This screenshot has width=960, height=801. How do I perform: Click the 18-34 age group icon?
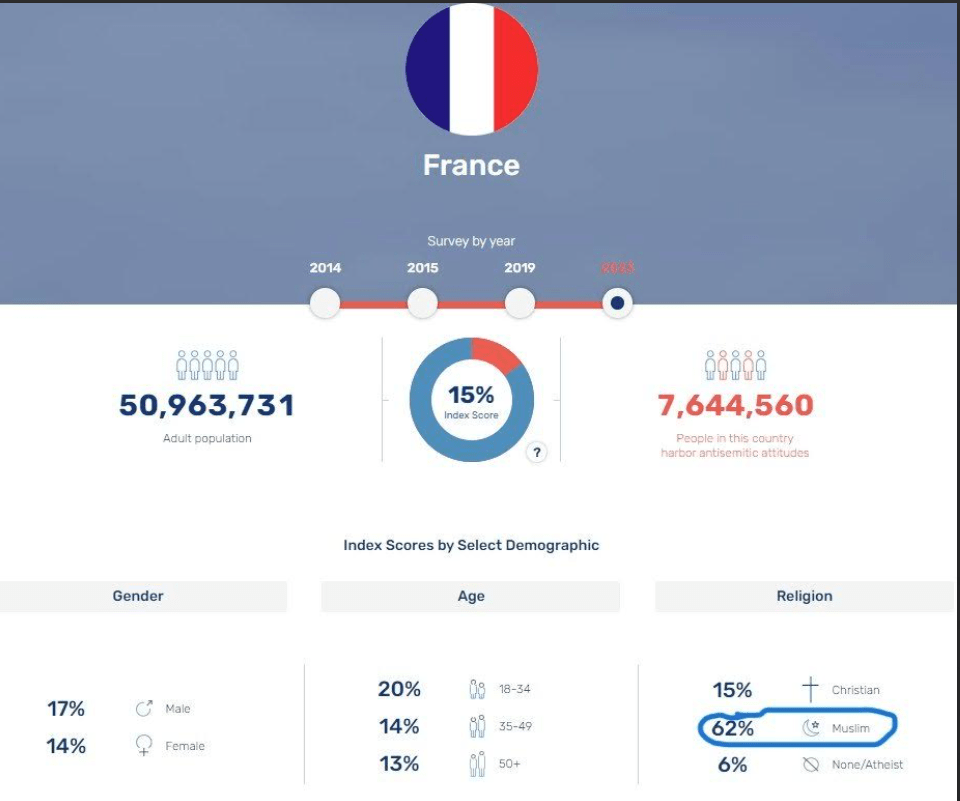coord(477,689)
